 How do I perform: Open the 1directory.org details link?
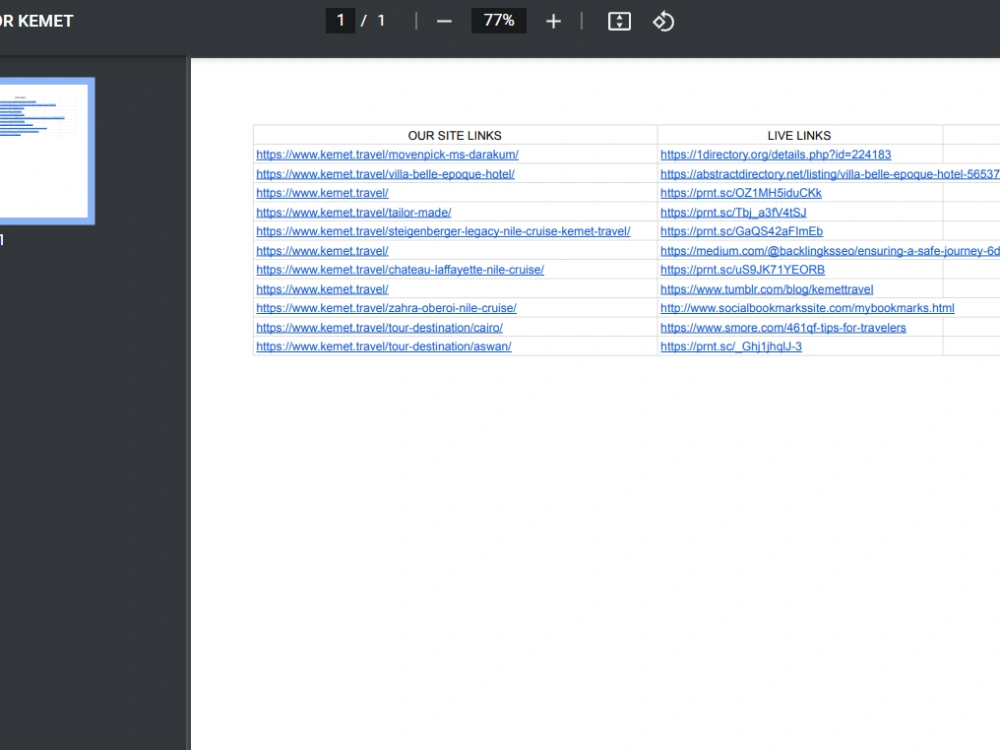click(x=776, y=154)
